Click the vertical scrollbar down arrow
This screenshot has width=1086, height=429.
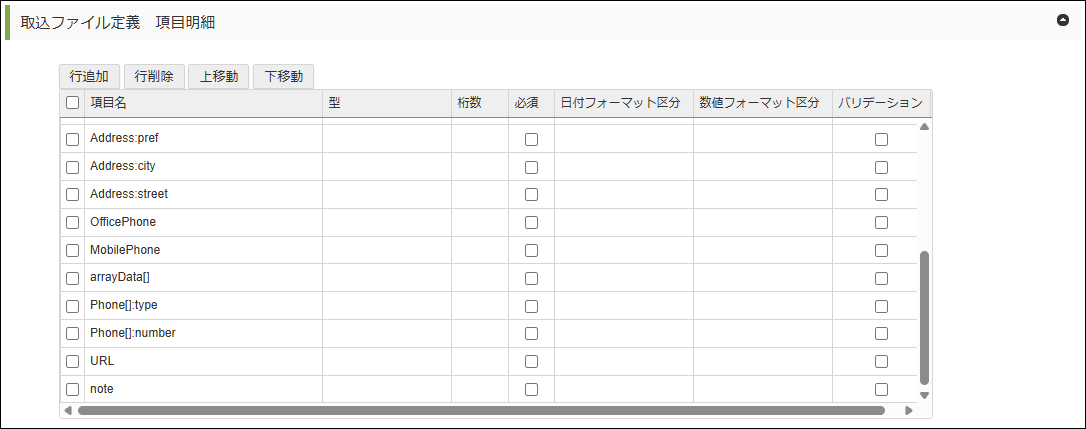924,395
